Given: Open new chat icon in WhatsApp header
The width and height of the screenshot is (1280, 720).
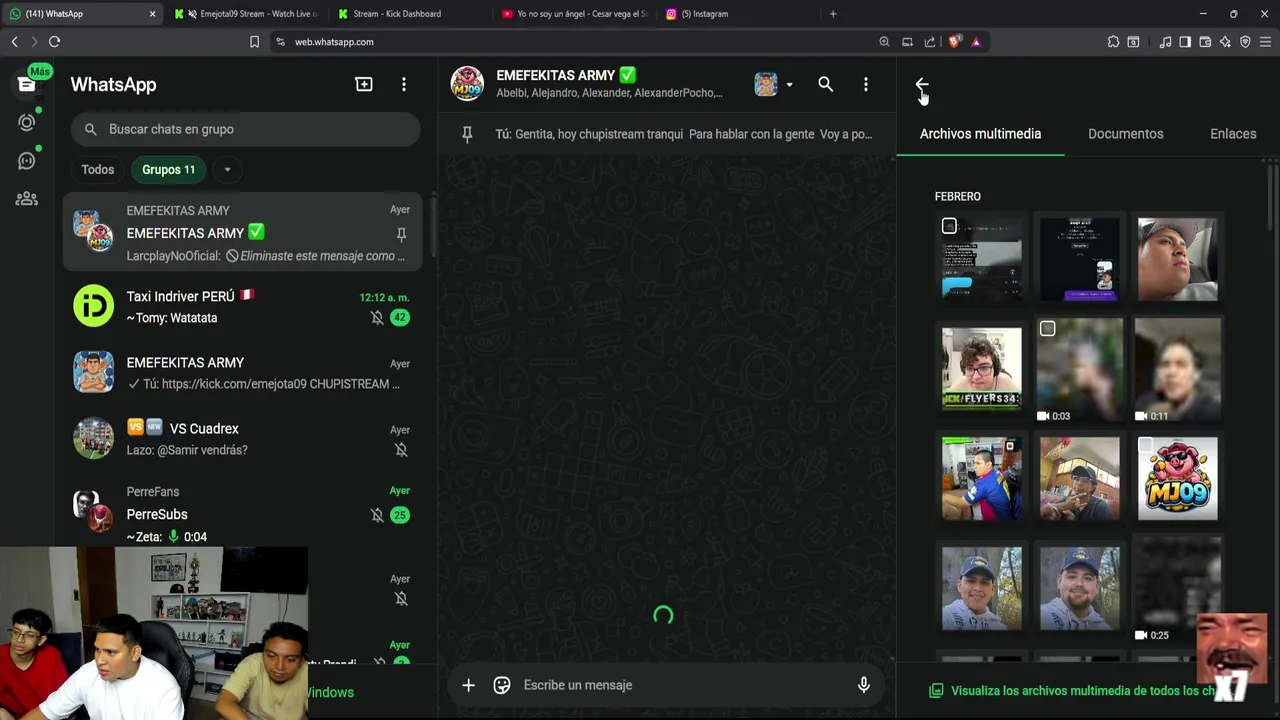Looking at the screenshot, I should click(x=364, y=85).
